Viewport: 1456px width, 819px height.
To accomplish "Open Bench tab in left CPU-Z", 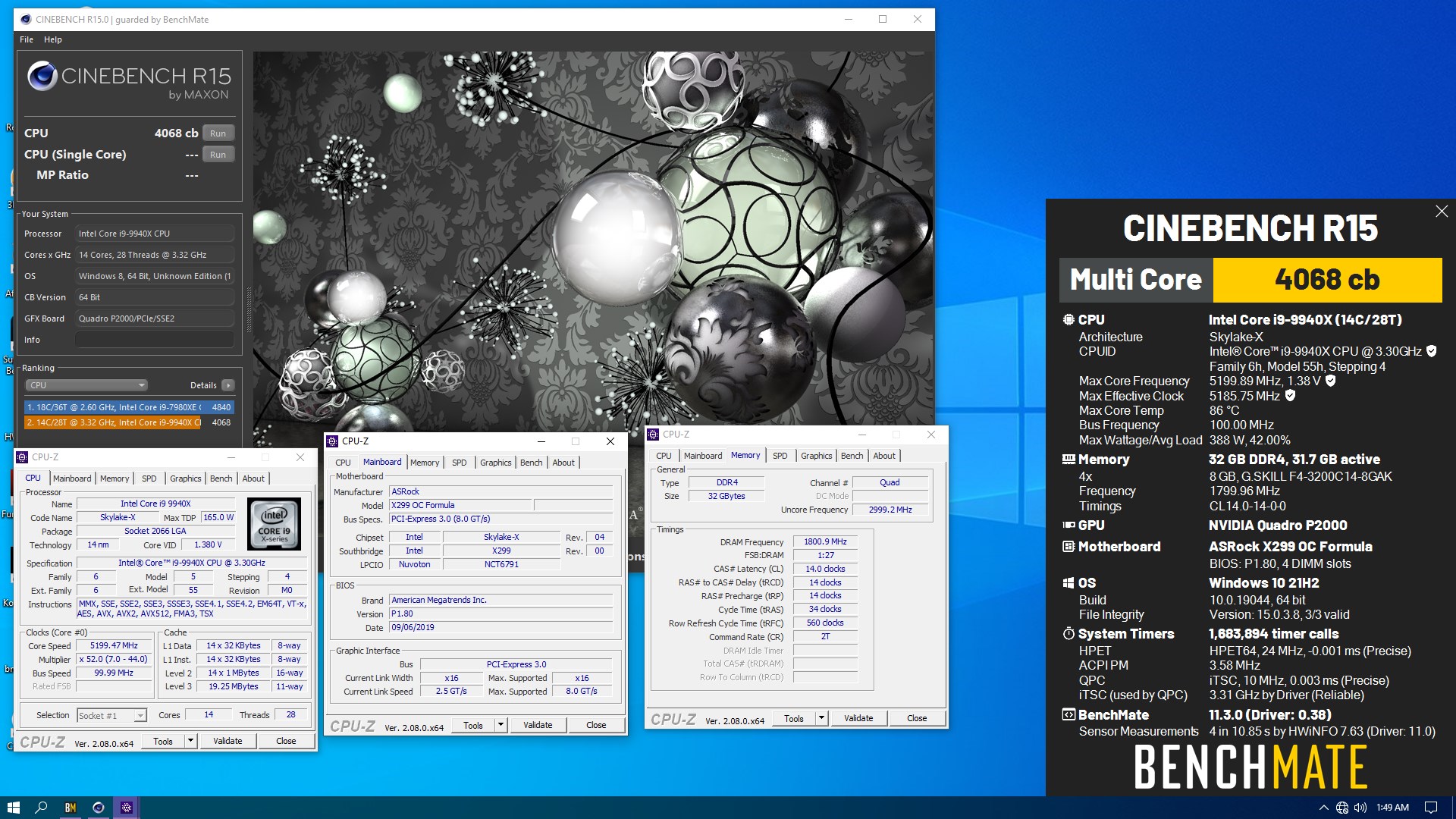I will [221, 479].
